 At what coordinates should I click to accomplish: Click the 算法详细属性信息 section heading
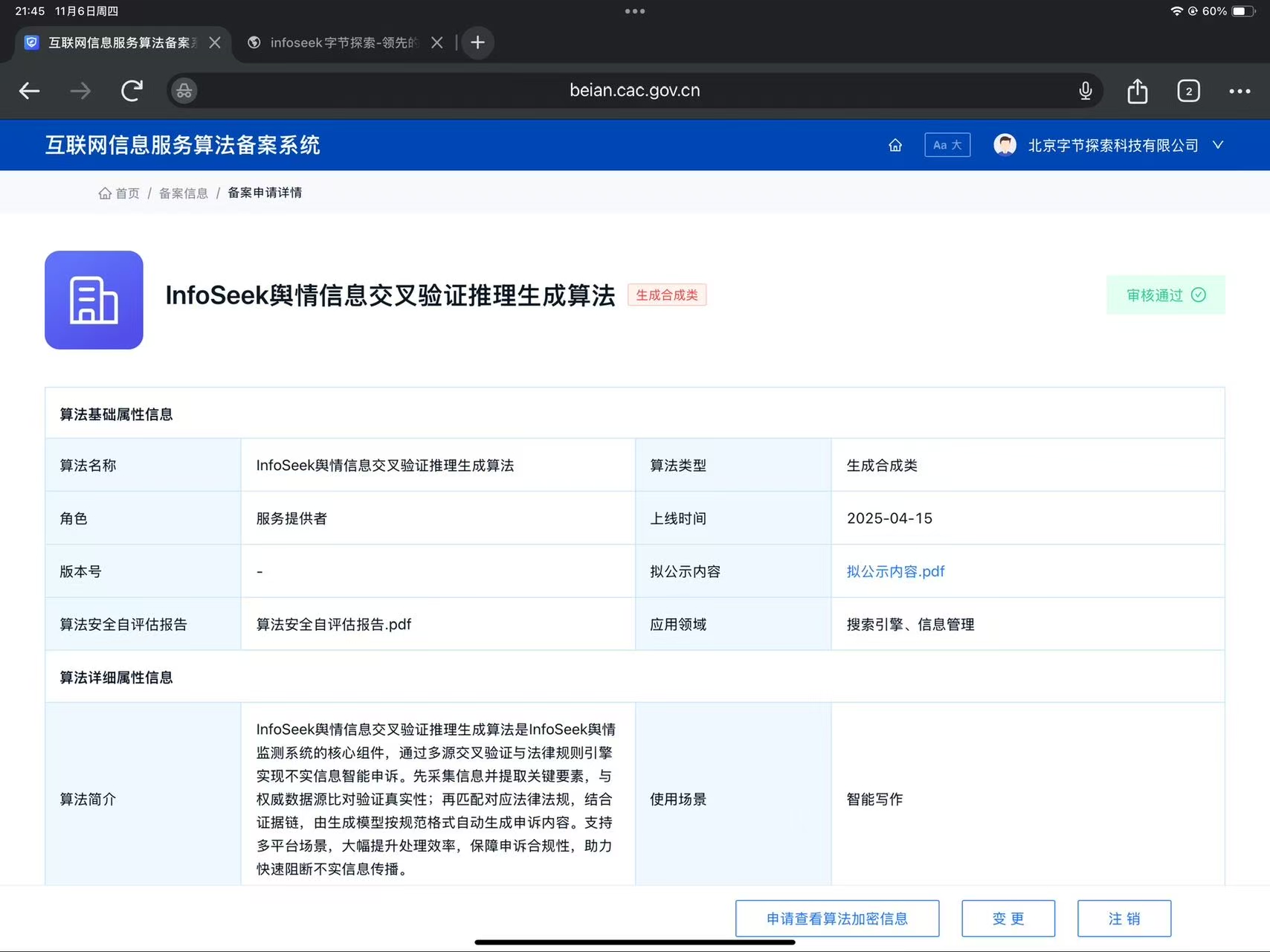[116, 678]
